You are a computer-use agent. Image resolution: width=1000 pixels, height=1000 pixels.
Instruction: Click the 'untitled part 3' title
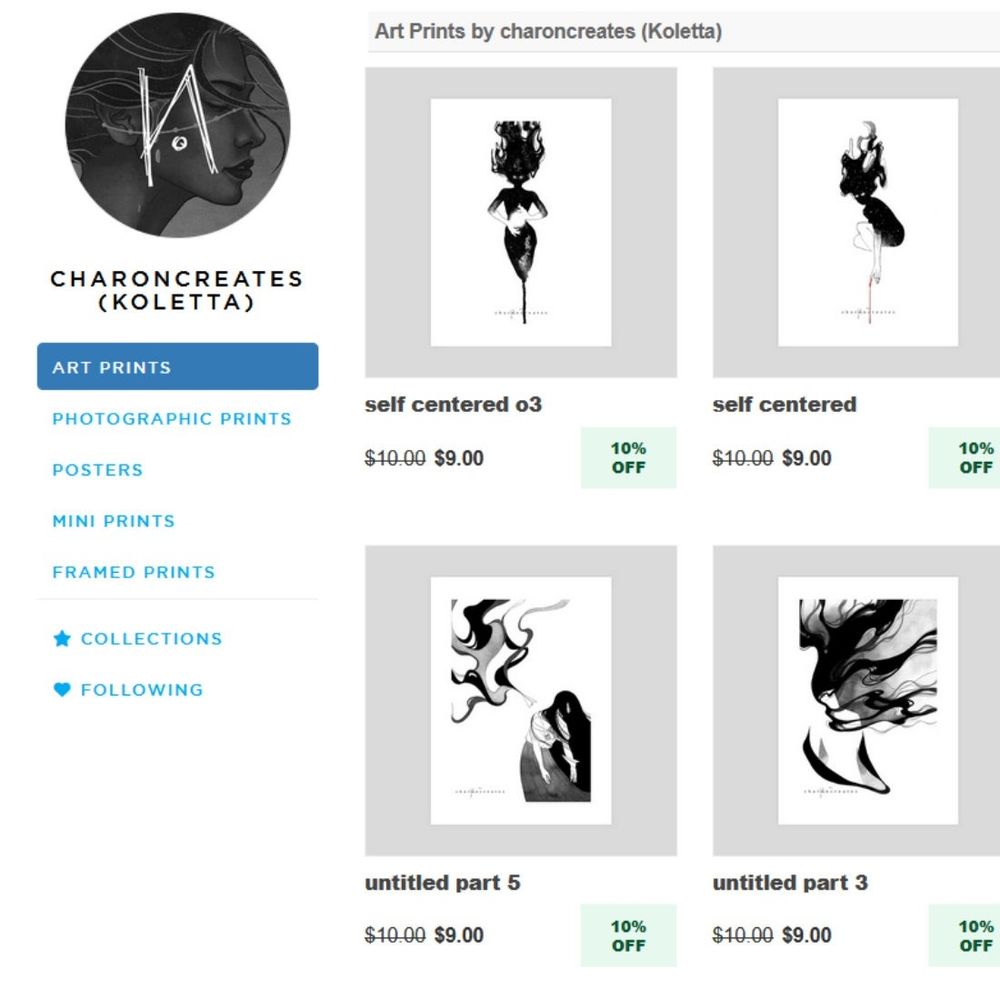[x=790, y=883]
